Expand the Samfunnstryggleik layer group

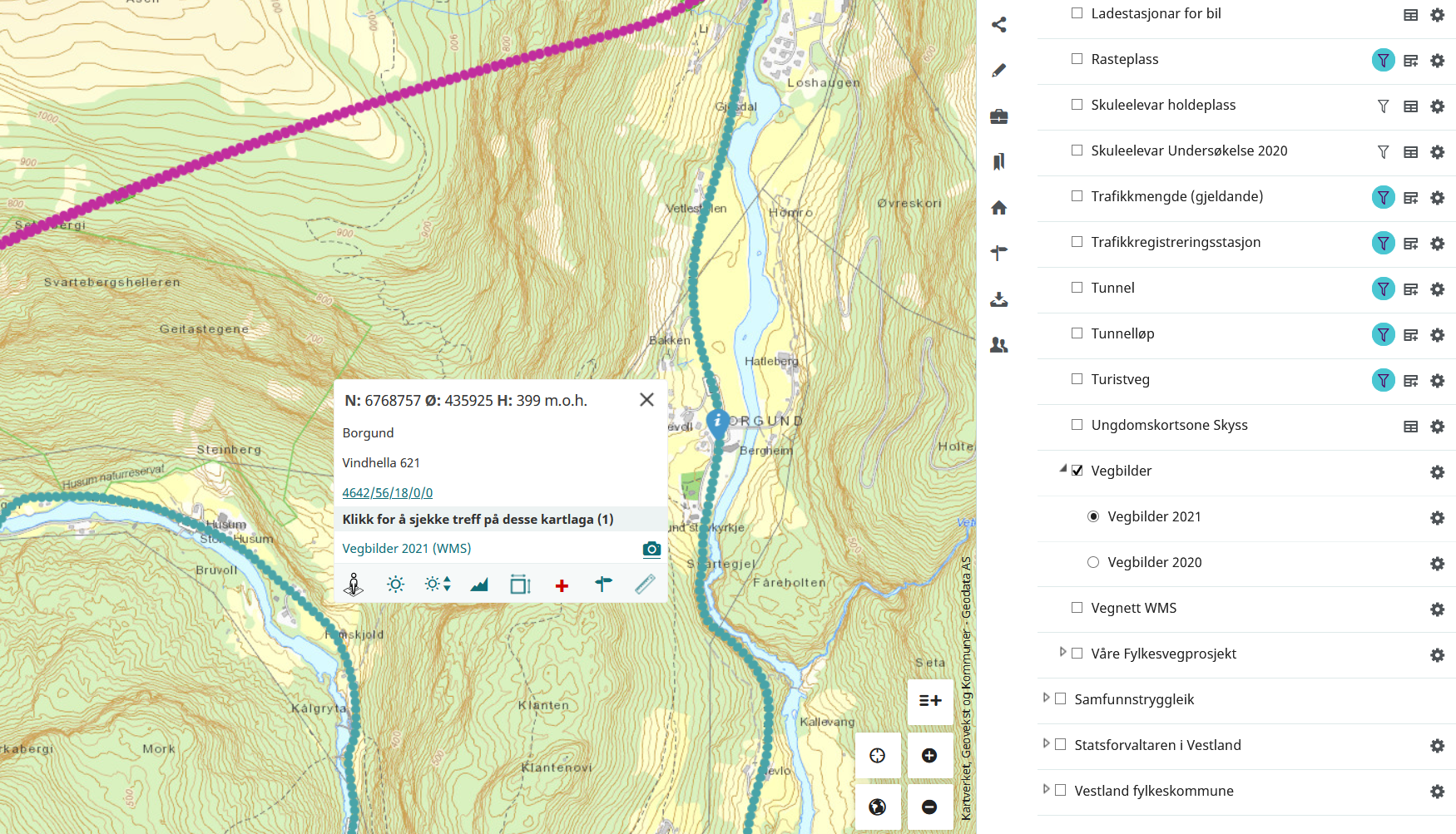(1046, 698)
